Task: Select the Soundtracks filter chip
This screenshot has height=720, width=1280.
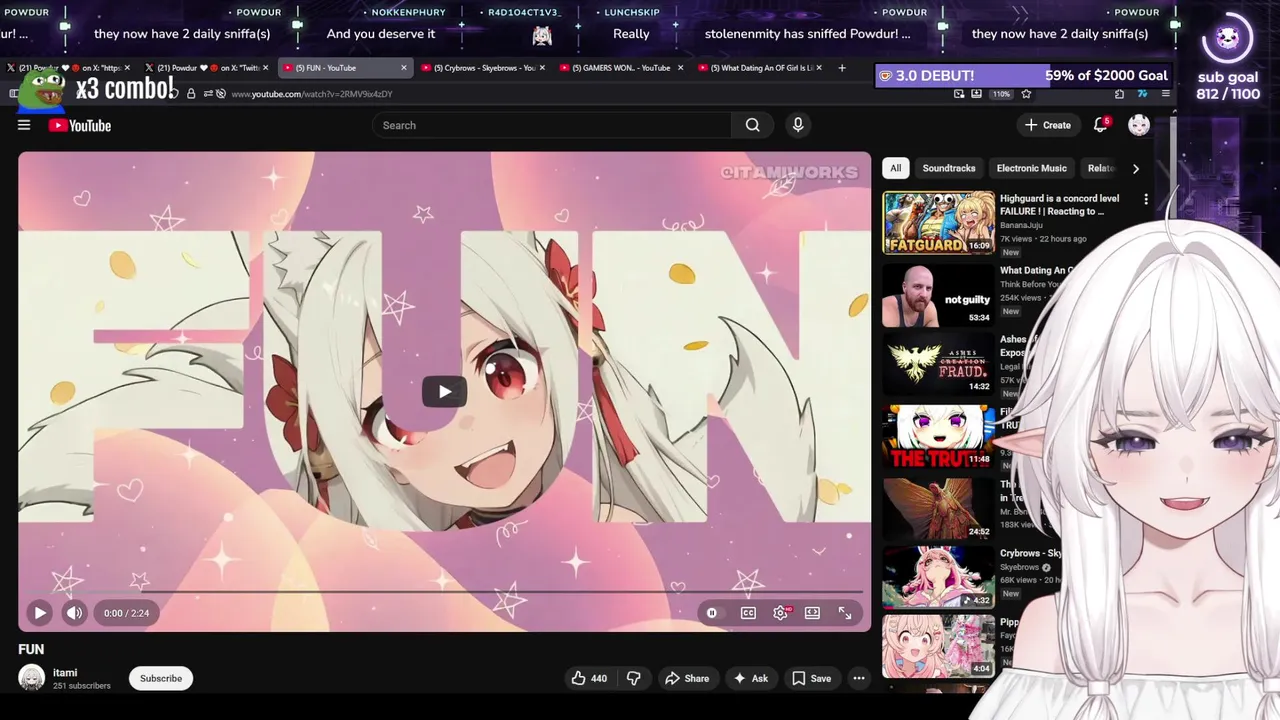Action: (x=949, y=168)
